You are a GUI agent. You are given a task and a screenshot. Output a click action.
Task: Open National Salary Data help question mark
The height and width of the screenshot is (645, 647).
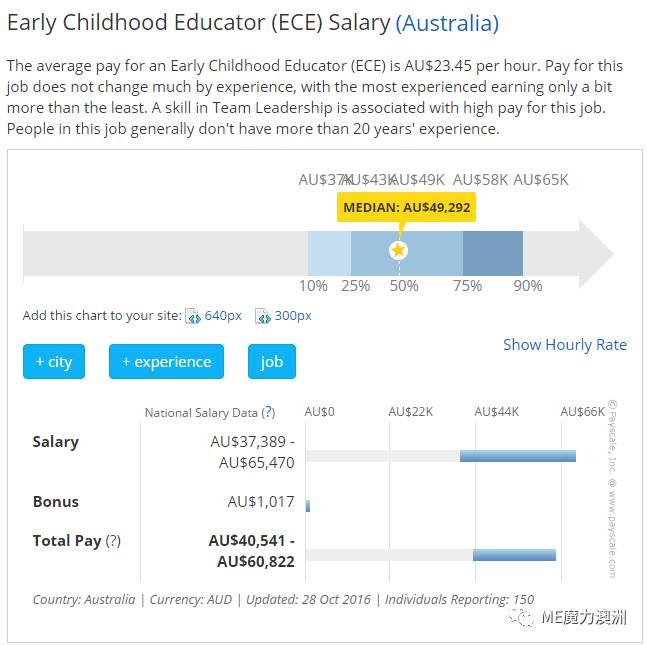tap(268, 412)
